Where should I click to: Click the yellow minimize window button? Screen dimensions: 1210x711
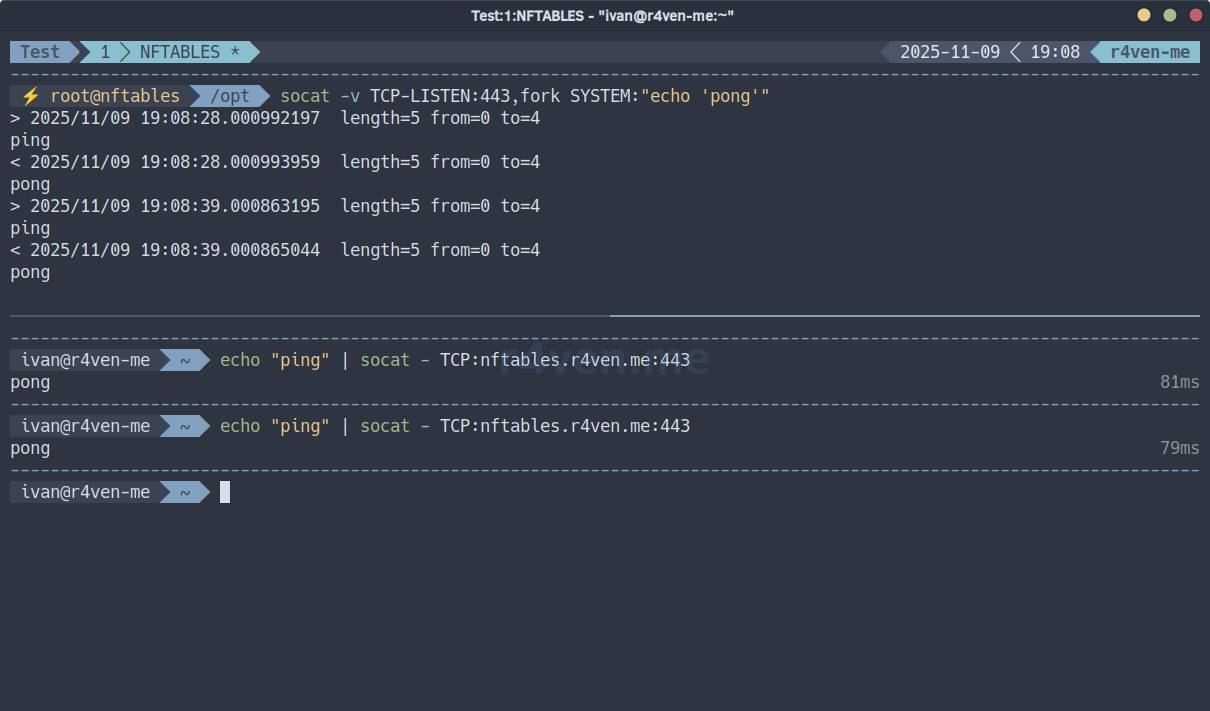1144,15
